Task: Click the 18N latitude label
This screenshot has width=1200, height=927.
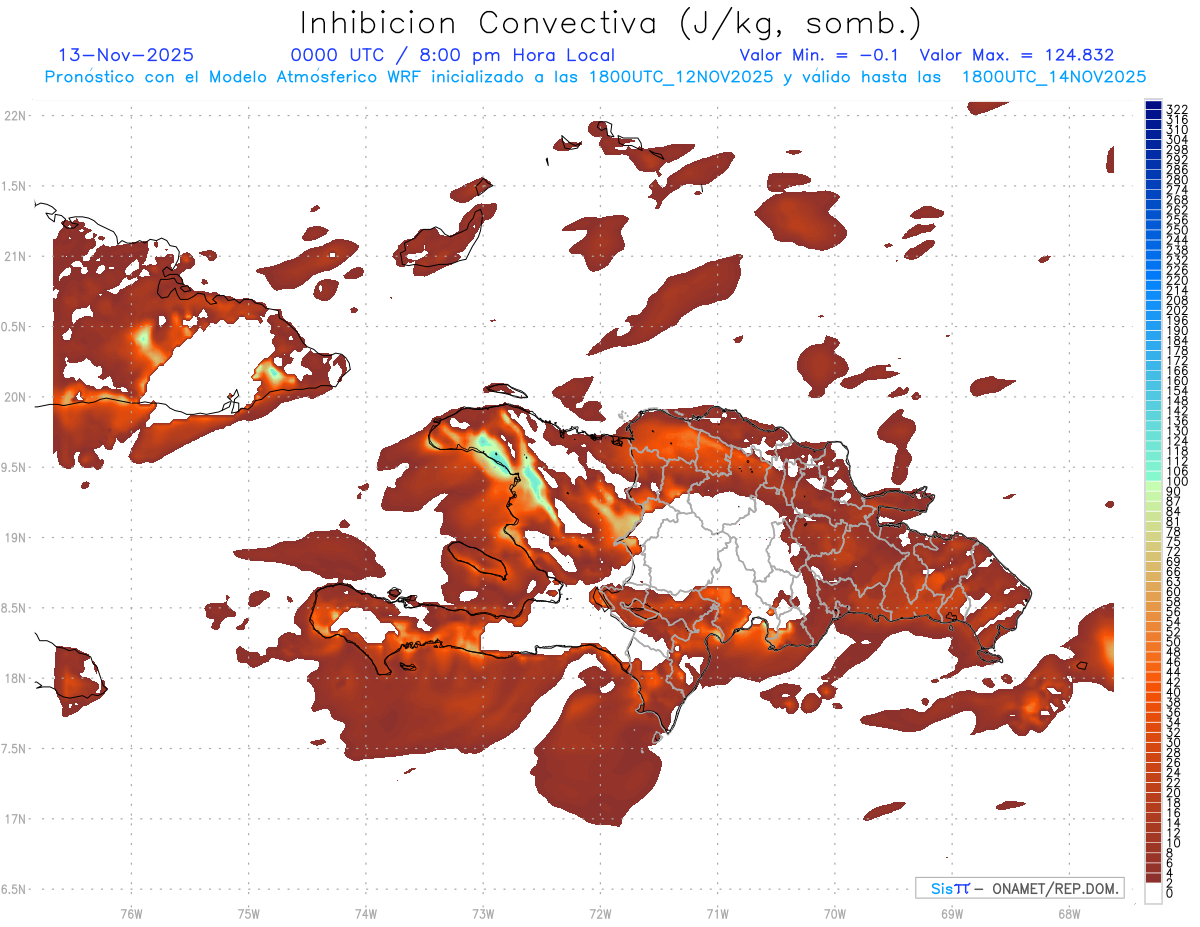Action: coord(15,678)
